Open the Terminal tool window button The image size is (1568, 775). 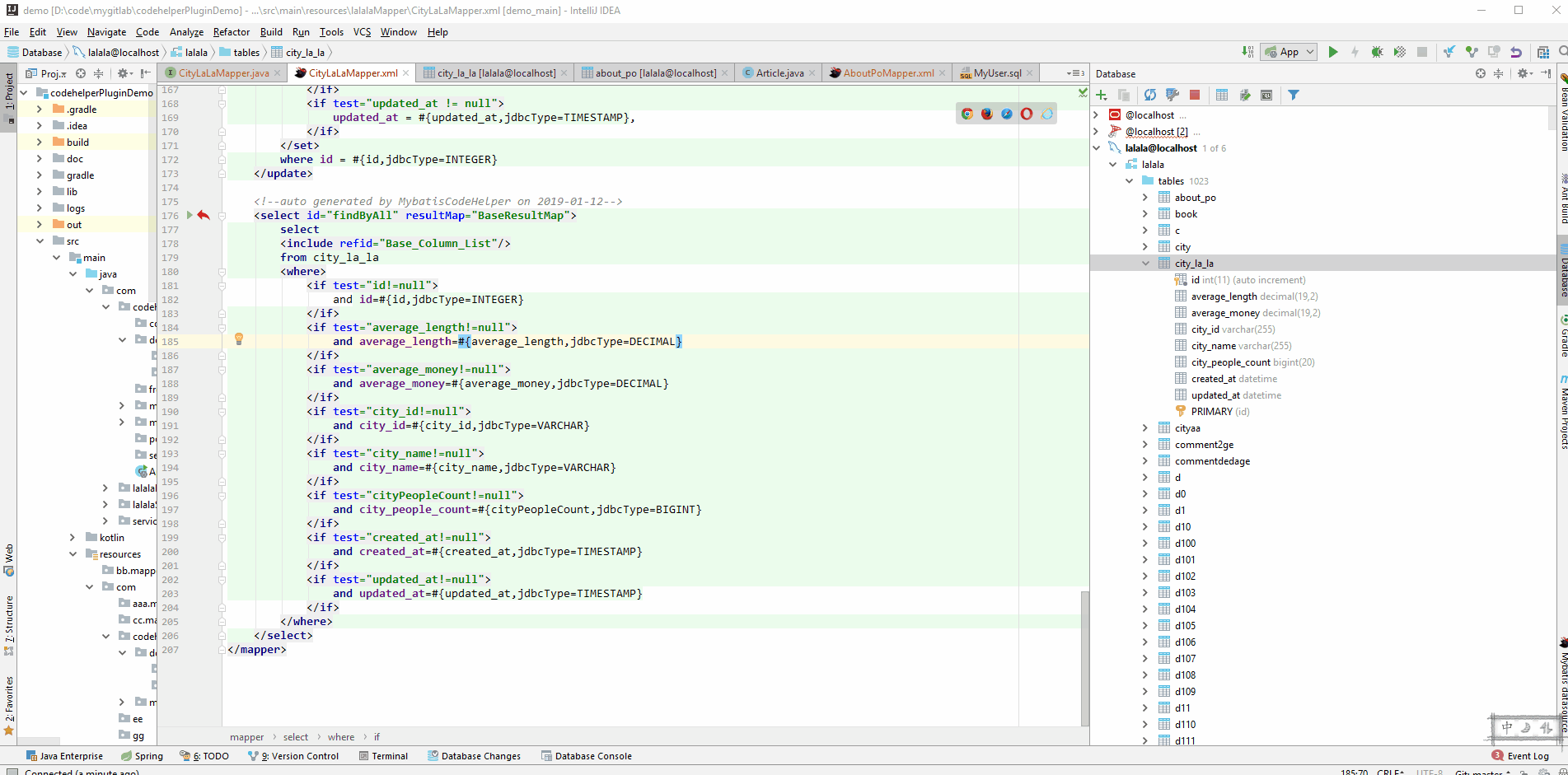(x=384, y=756)
